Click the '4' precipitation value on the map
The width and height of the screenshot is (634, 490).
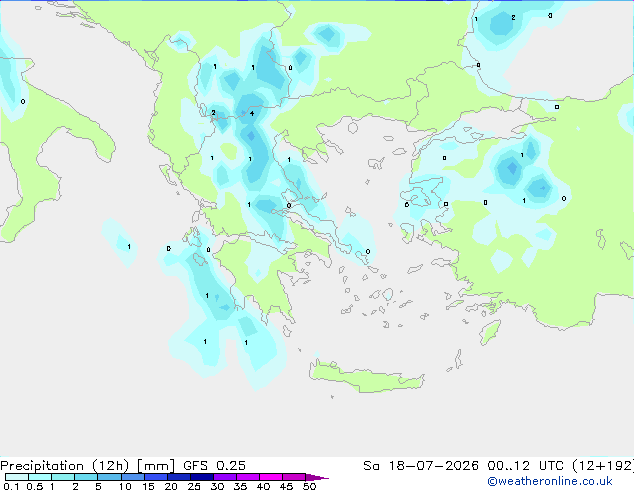(x=252, y=114)
